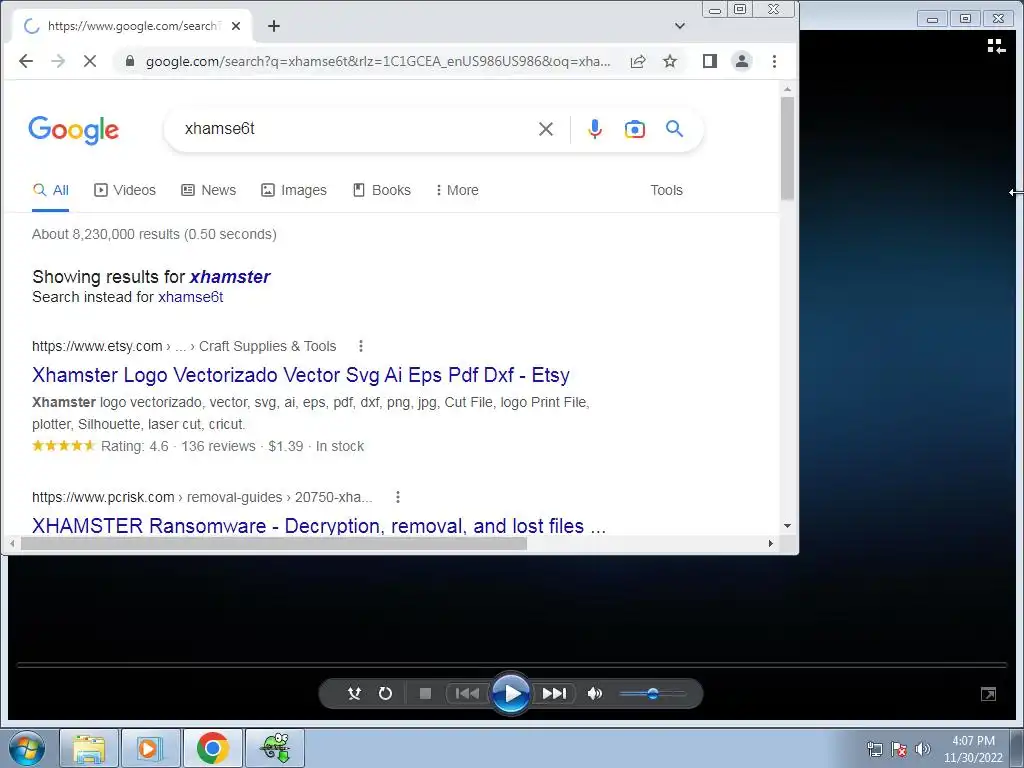Start voice search with microphone
The image size is (1024, 768).
tap(594, 129)
